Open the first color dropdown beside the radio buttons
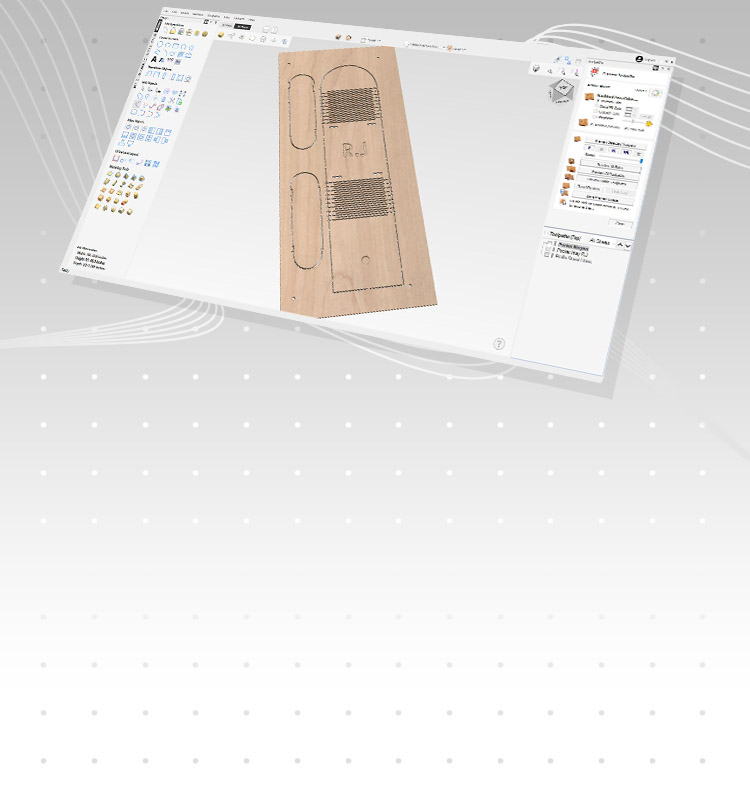 pyautogui.click(x=630, y=109)
